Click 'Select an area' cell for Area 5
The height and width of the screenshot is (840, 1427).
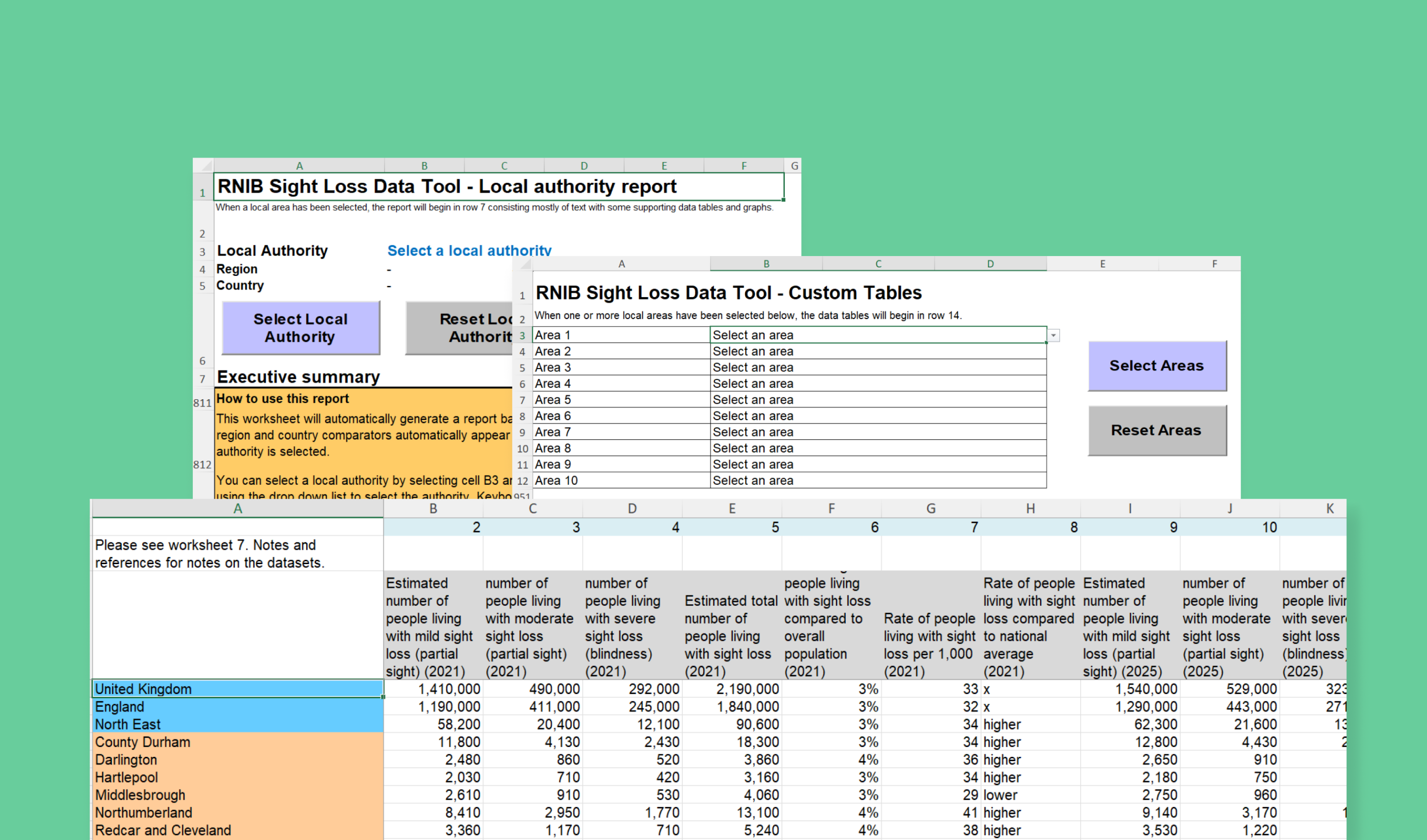(x=878, y=400)
